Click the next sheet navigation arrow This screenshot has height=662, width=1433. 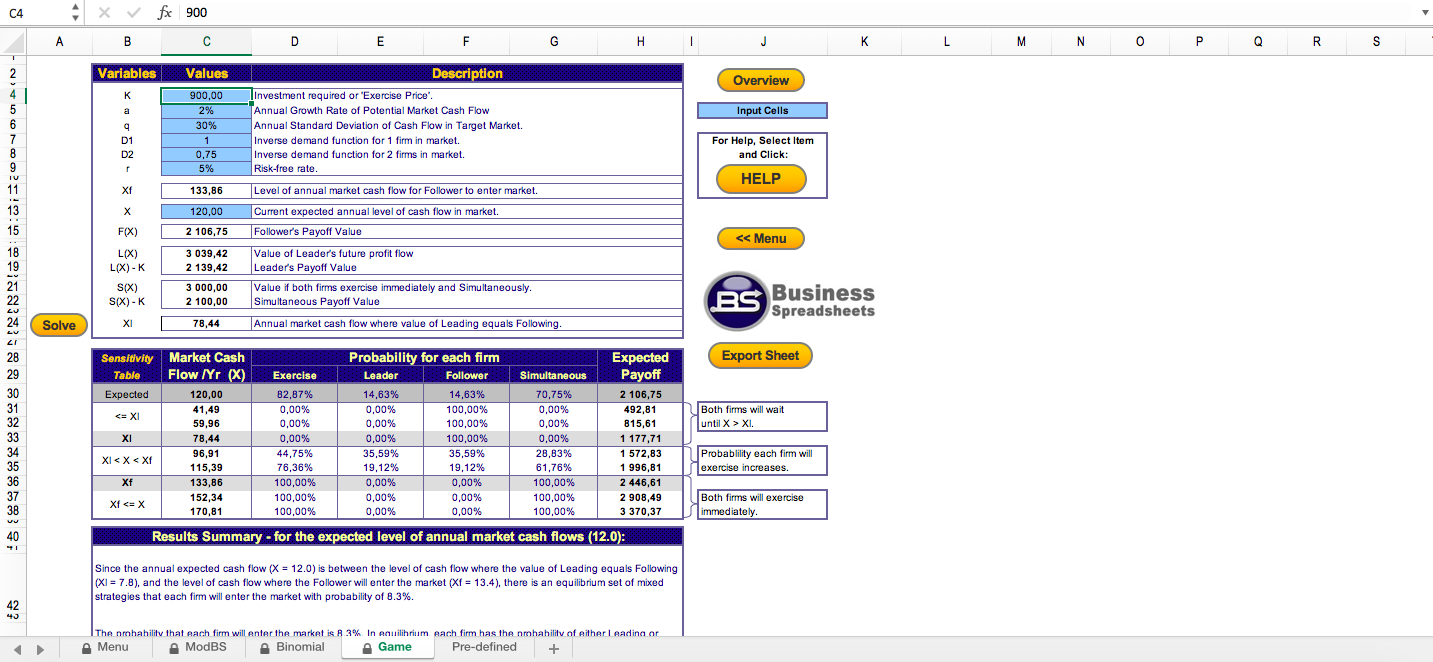(41, 647)
